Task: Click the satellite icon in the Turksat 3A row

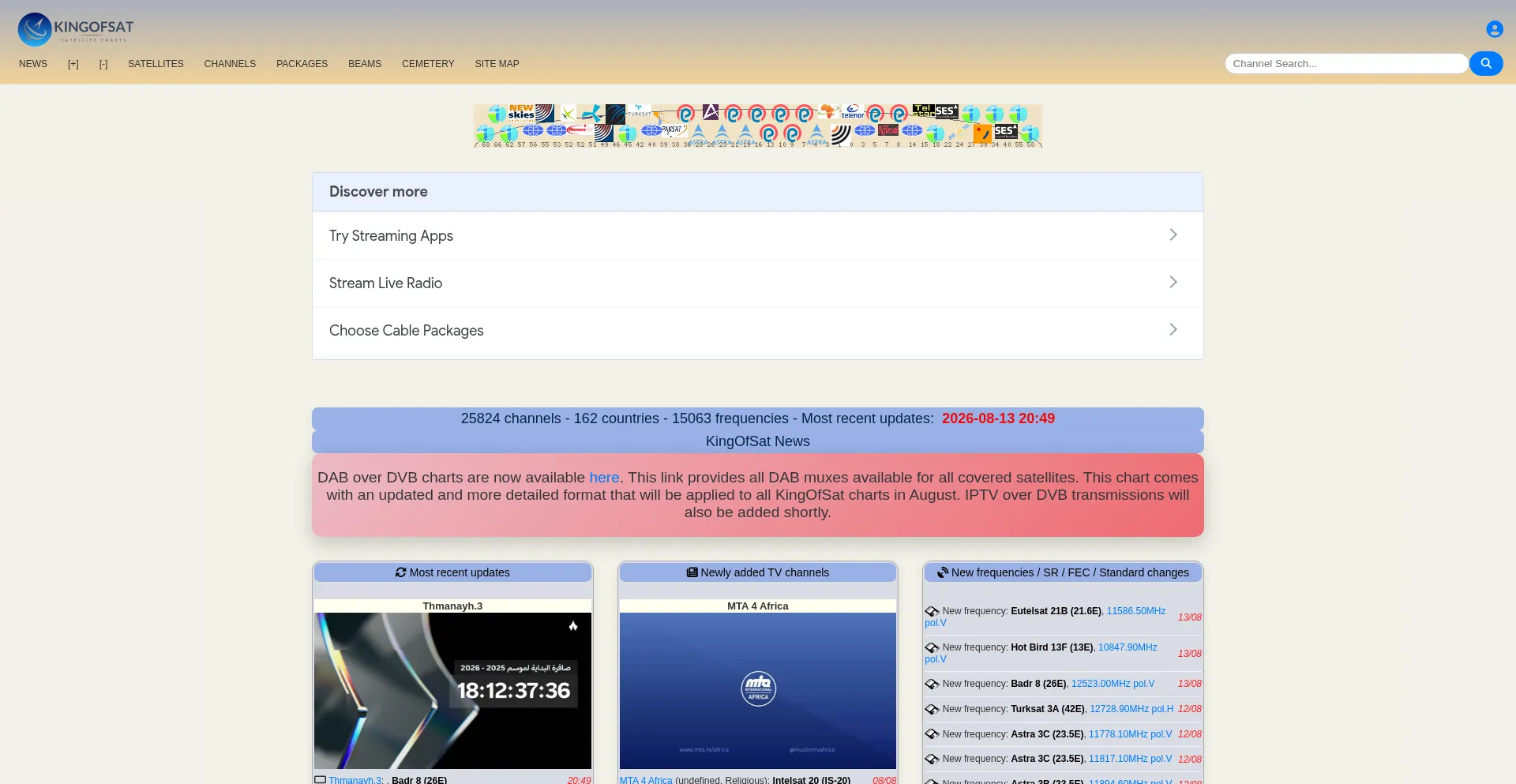Action: pyautogui.click(x=932, y=709)
